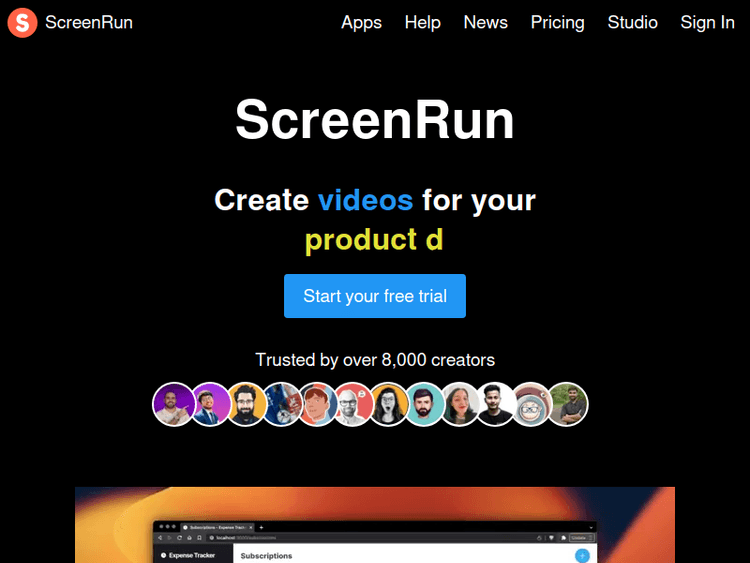750x563 pixels.
Task: Click cartoon avatar with red-brown hair
Action: pyautogui.click(x=317, y=404)
